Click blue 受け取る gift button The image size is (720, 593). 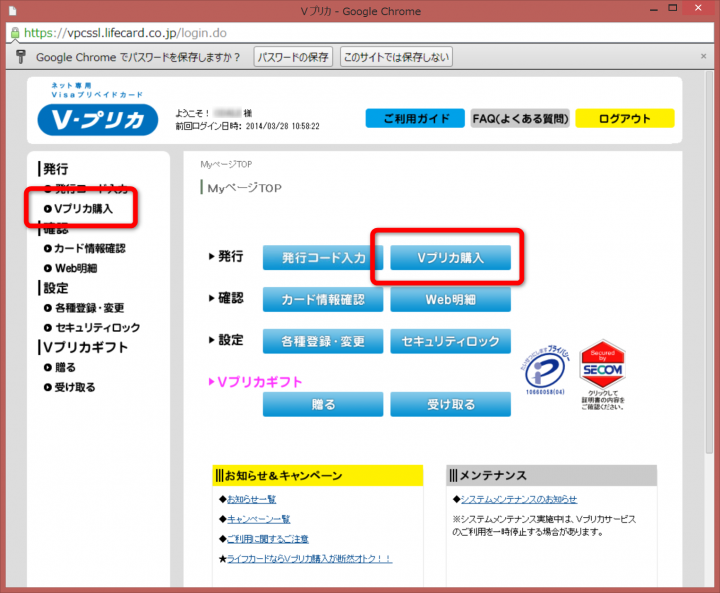pos(450,404)
